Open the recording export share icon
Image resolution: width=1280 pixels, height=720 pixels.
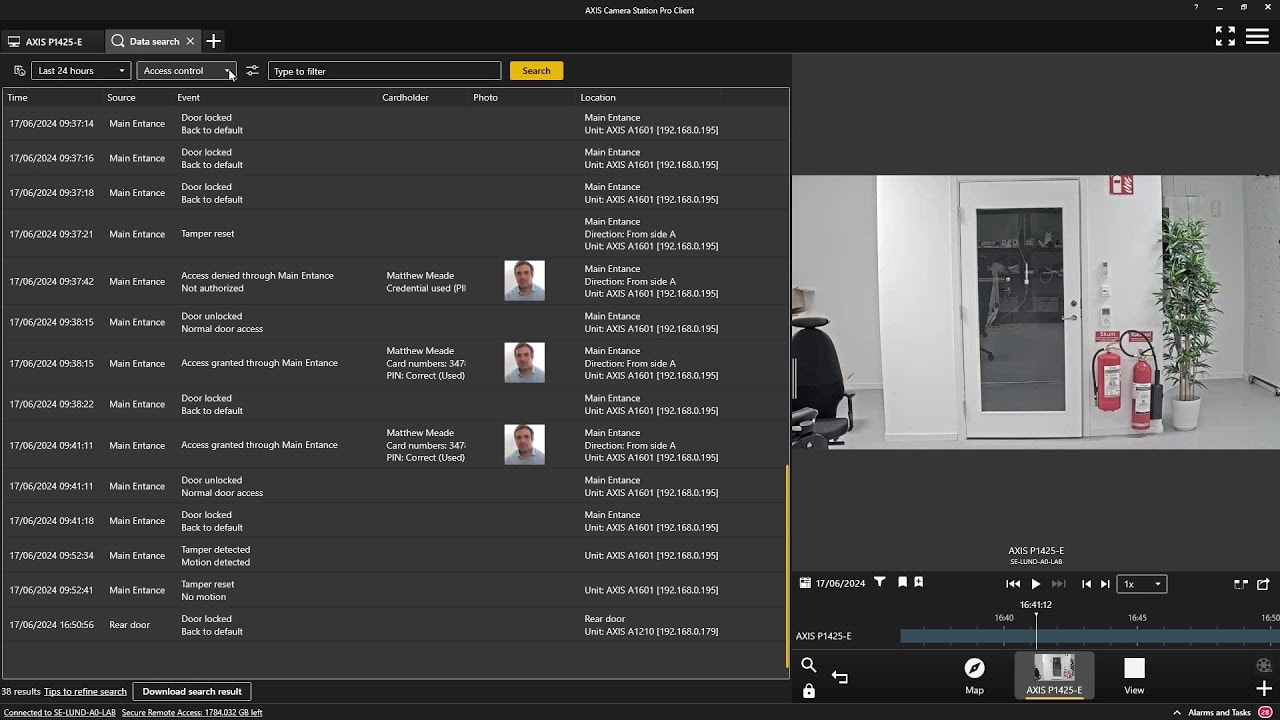[1263, 584]
